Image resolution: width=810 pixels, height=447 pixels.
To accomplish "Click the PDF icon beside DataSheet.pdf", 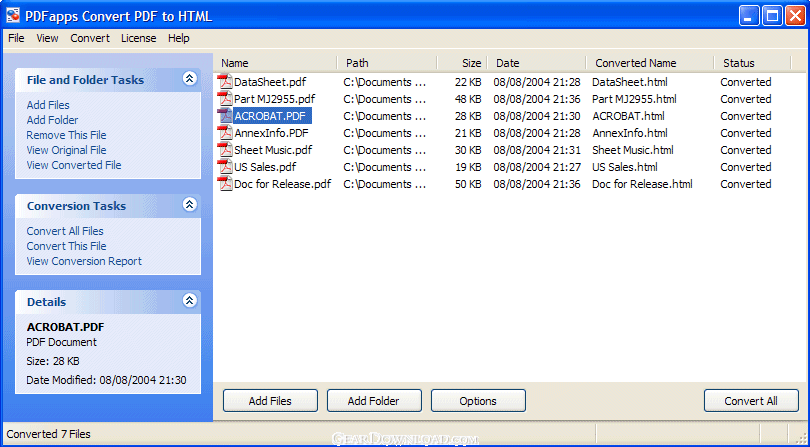I will (225, 82).
